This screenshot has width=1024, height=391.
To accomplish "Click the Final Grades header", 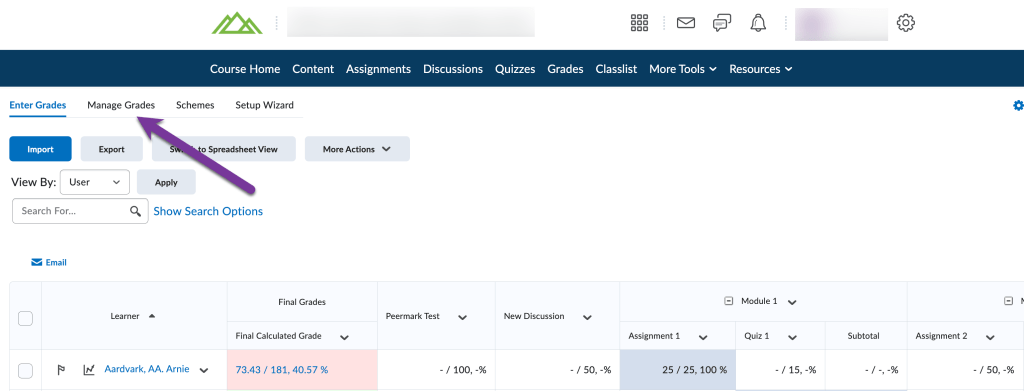I will click(x=302, y=302).
